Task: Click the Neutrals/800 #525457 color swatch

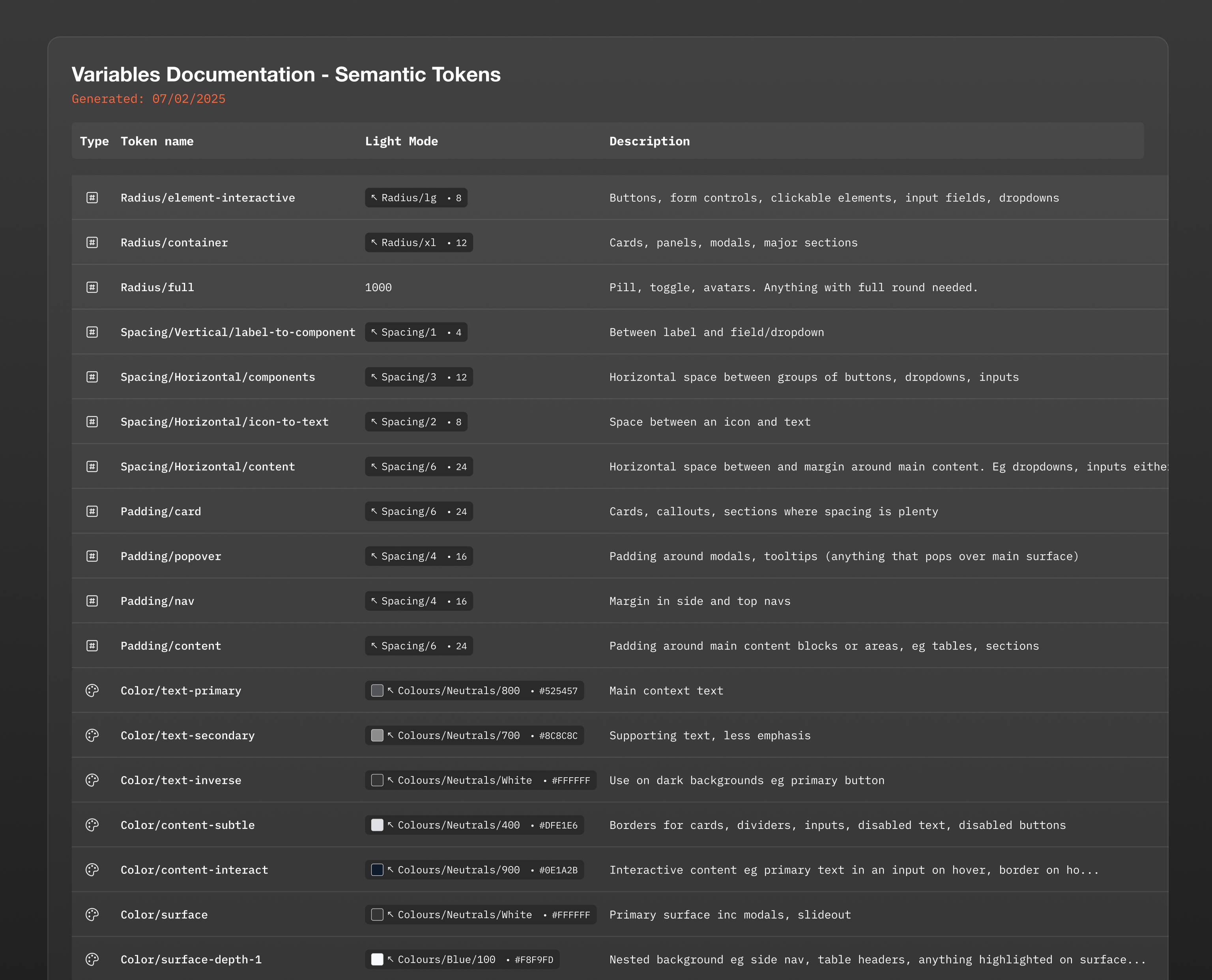Action: pos(377,690)
